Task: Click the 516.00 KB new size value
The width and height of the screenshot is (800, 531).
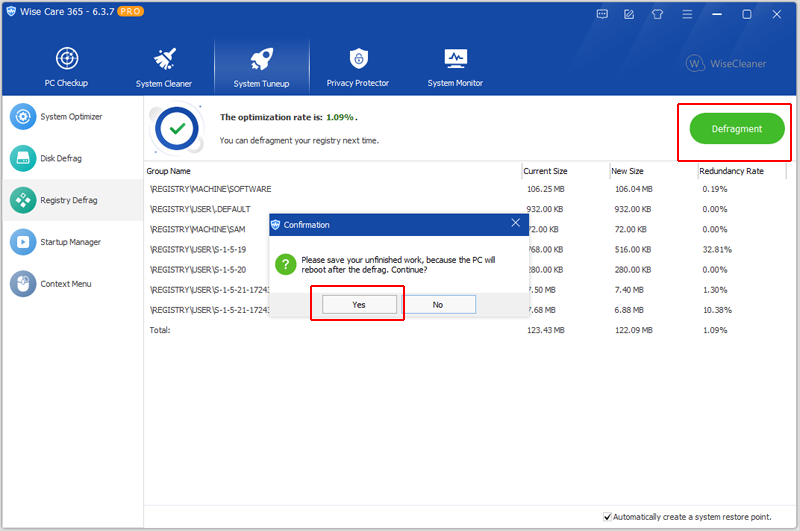Action: 633,249
